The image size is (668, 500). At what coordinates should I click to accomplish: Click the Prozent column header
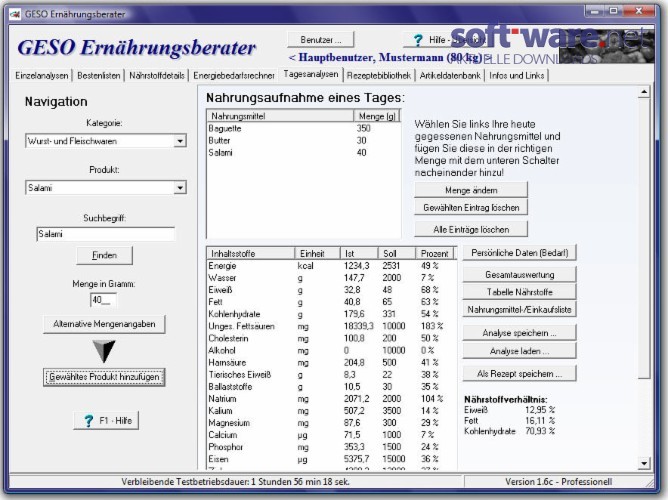click(435, 253)
